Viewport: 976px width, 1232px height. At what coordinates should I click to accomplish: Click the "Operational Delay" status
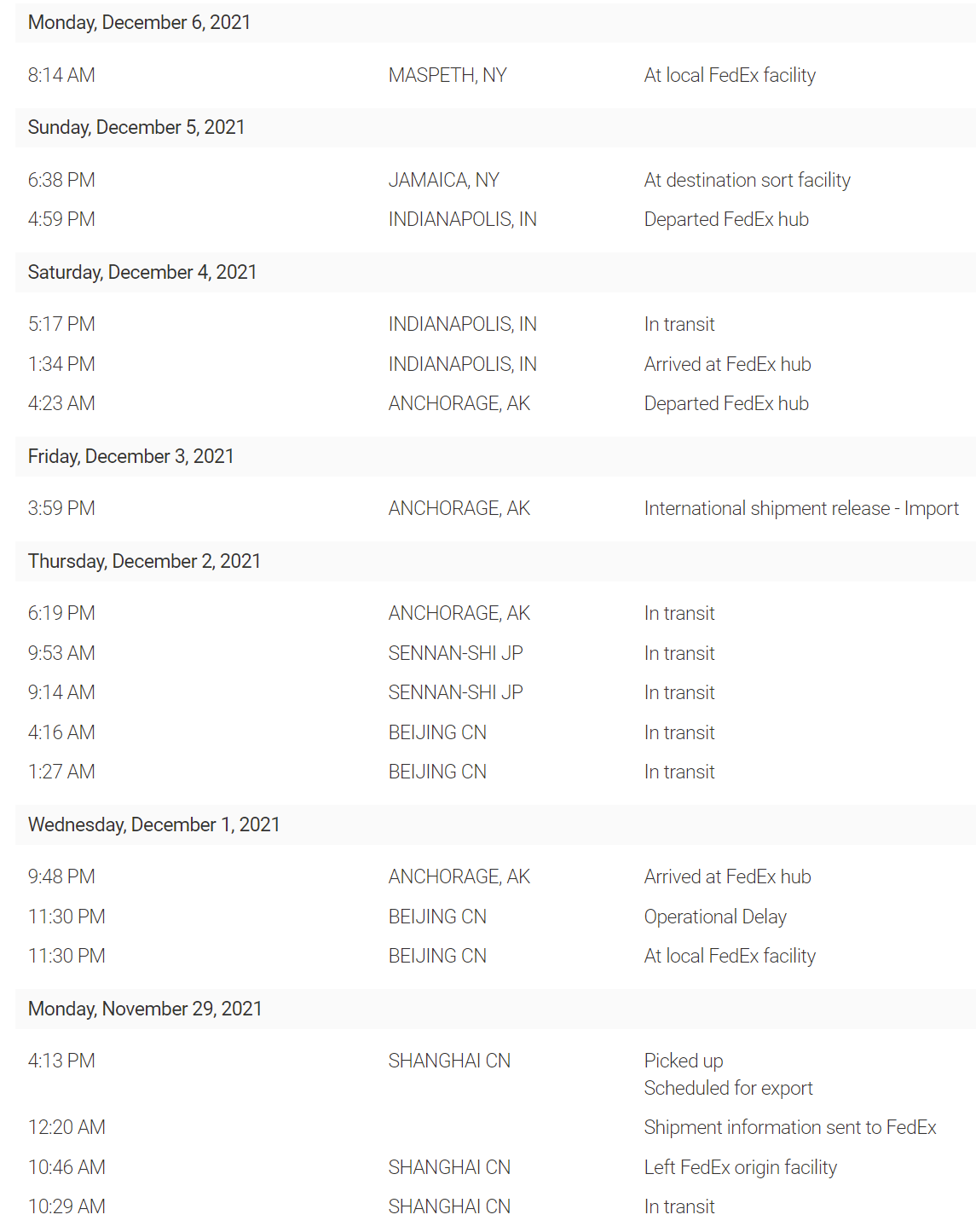click(715, 917)
